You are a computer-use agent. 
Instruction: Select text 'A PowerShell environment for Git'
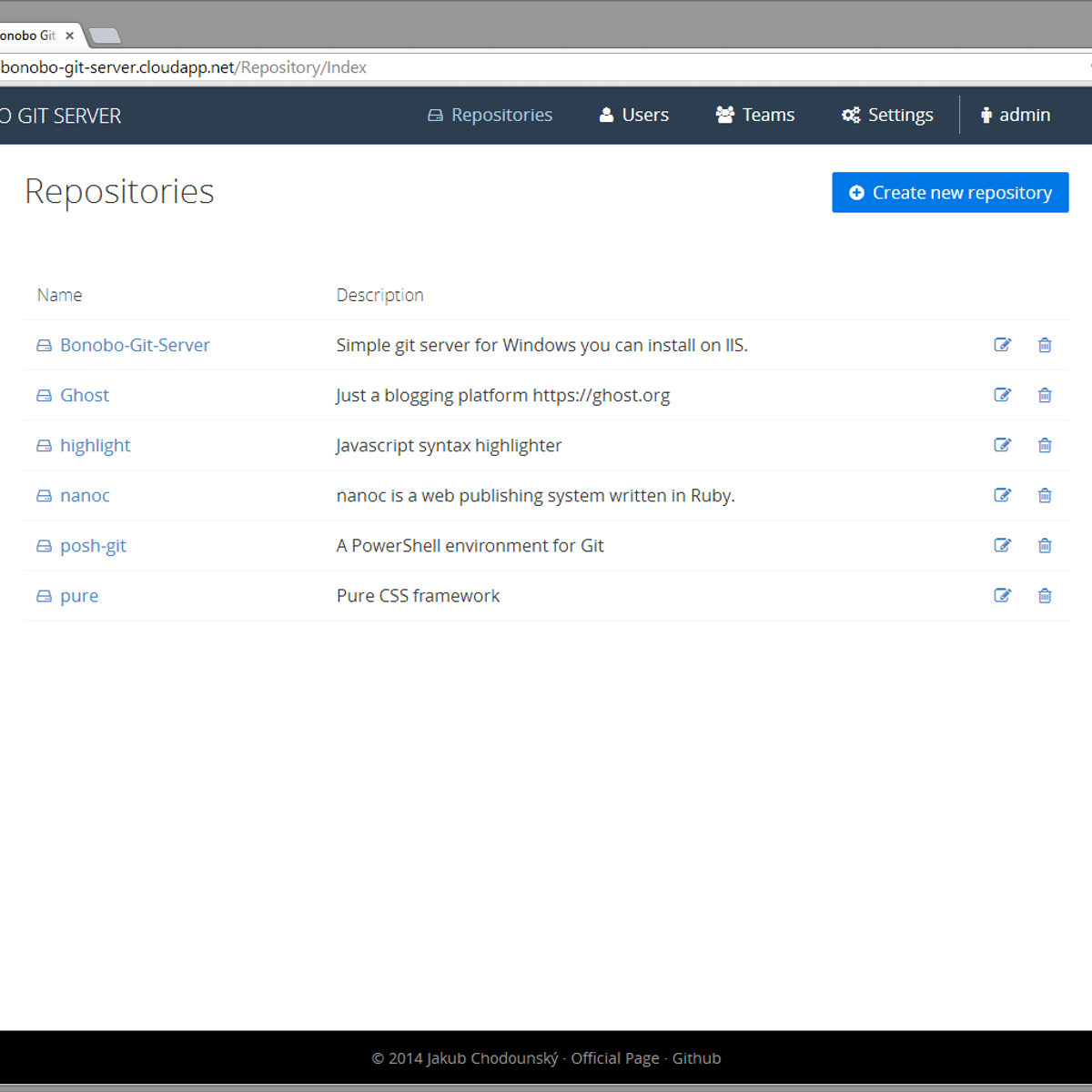(x=470, y=545)
